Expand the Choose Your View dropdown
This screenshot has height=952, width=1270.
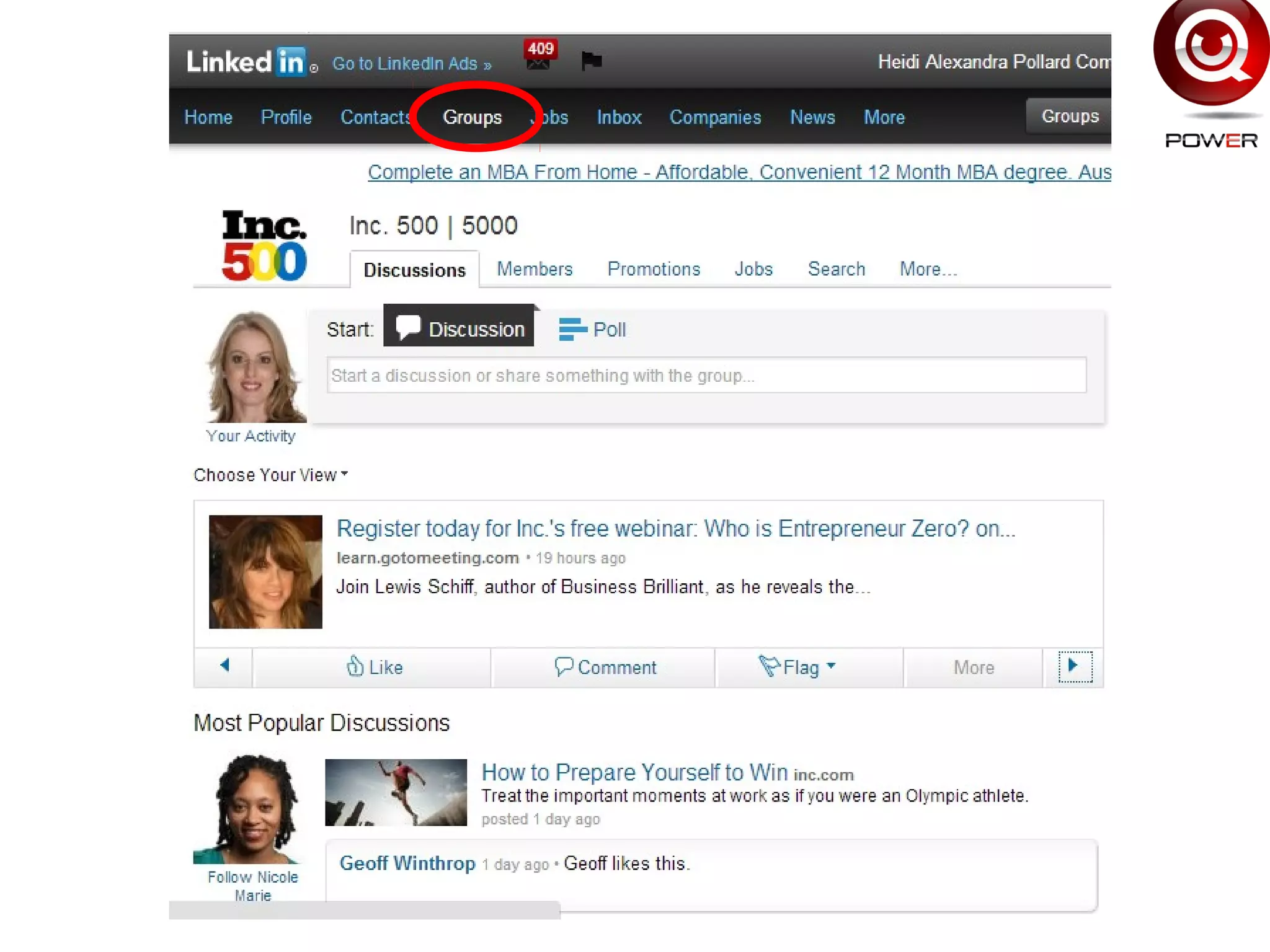pyautogui.click(x=270, y=475)
